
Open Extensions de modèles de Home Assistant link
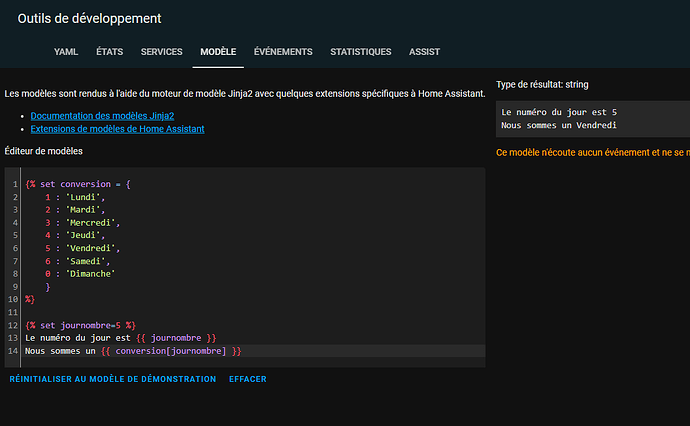coord(117,129)
